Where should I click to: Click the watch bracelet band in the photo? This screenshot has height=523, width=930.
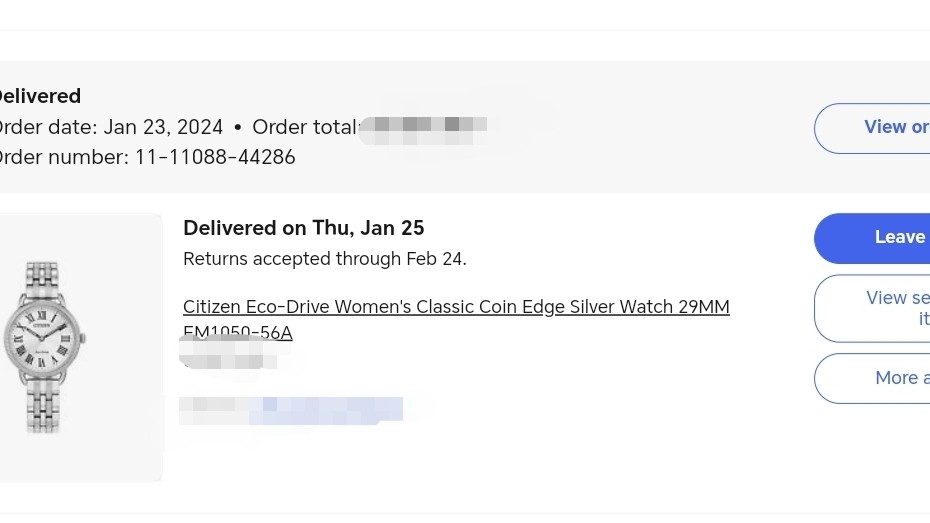[43, 404]
